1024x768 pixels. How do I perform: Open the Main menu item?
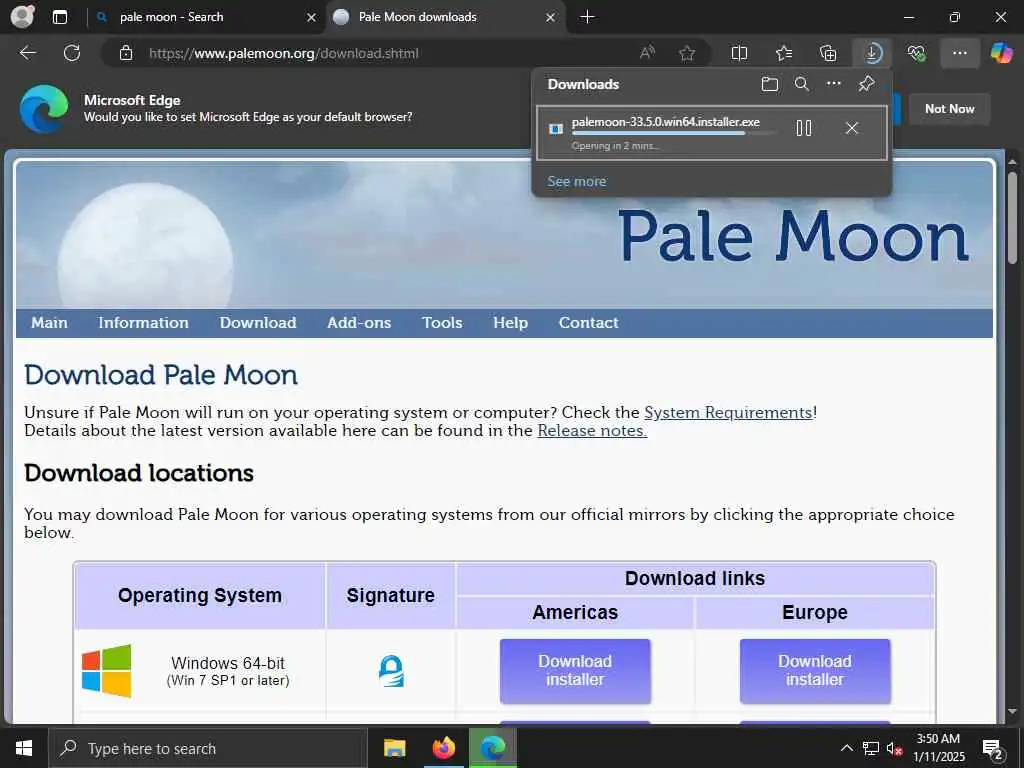point(50,323)
